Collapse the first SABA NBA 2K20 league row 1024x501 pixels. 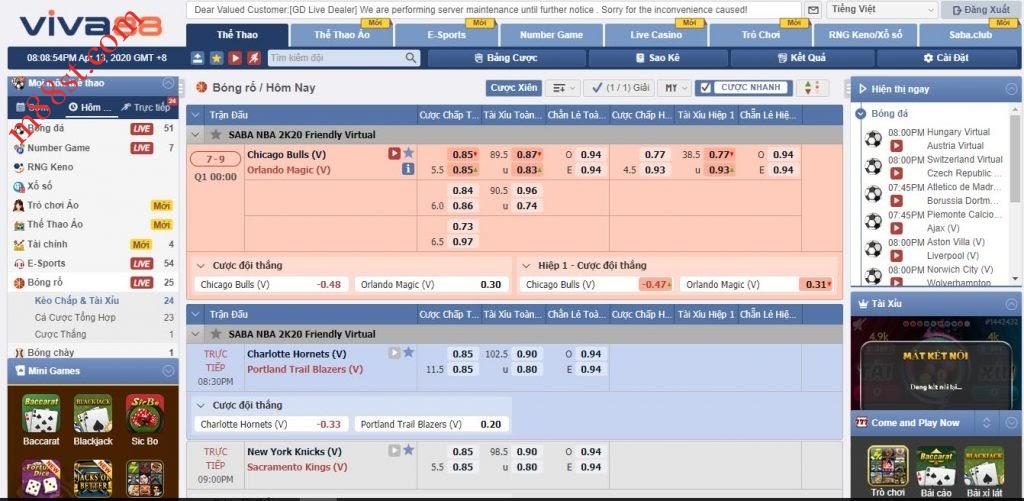tap(195, 135)
